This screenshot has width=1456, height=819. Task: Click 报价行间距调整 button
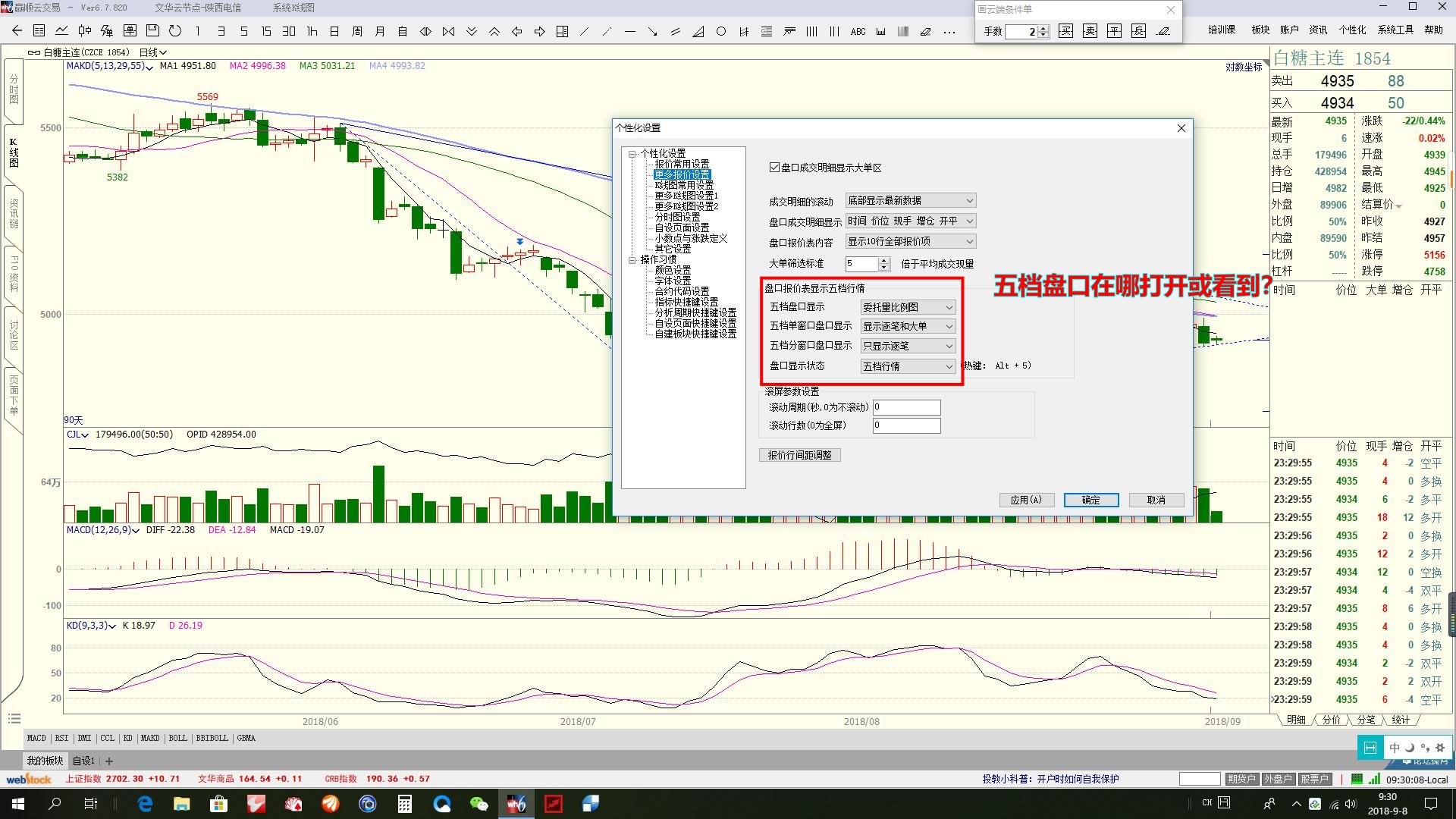pyautogui.click(x=799, y=455)
